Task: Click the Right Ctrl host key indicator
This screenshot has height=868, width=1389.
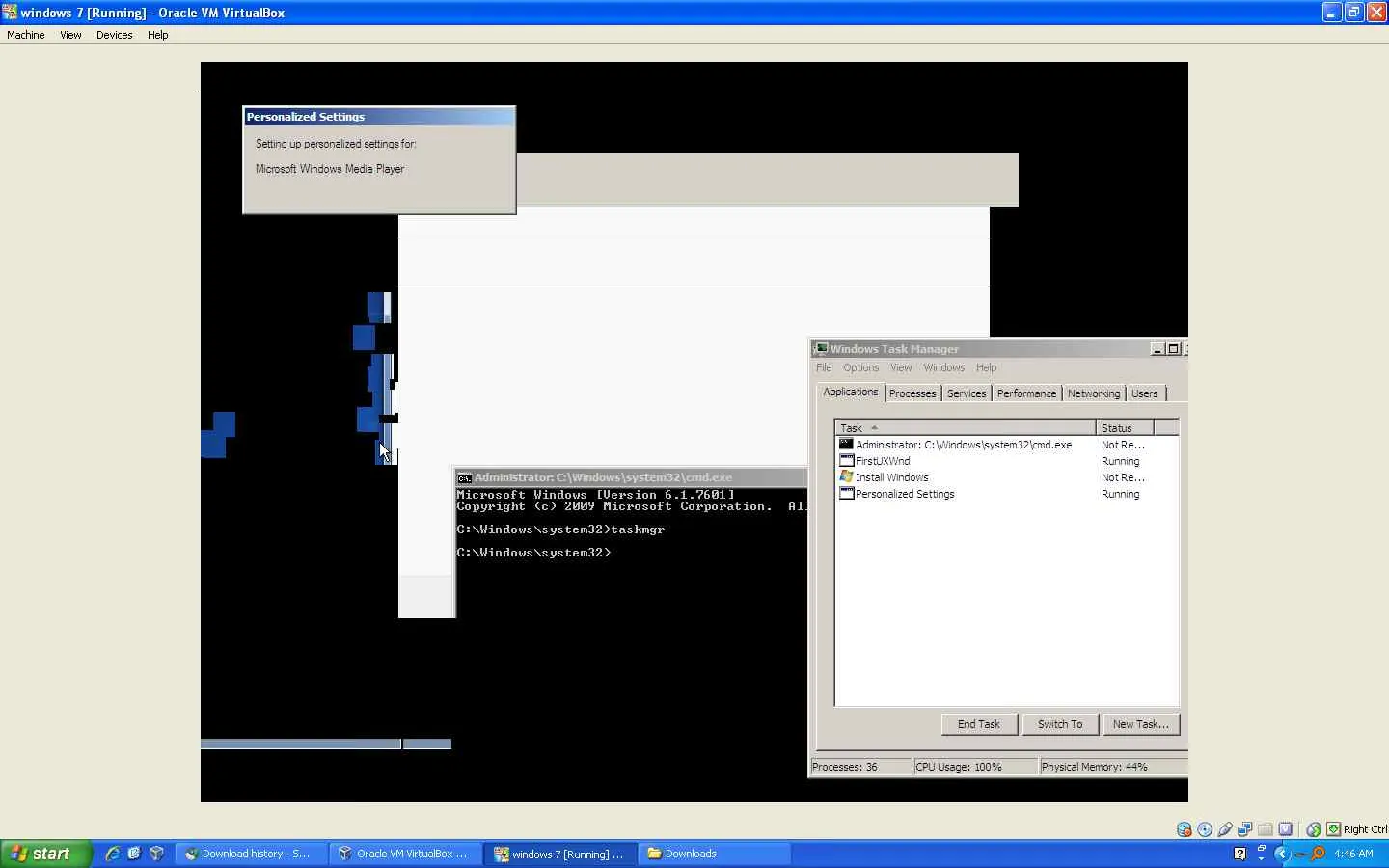Action: click(x=1365, y=829)
